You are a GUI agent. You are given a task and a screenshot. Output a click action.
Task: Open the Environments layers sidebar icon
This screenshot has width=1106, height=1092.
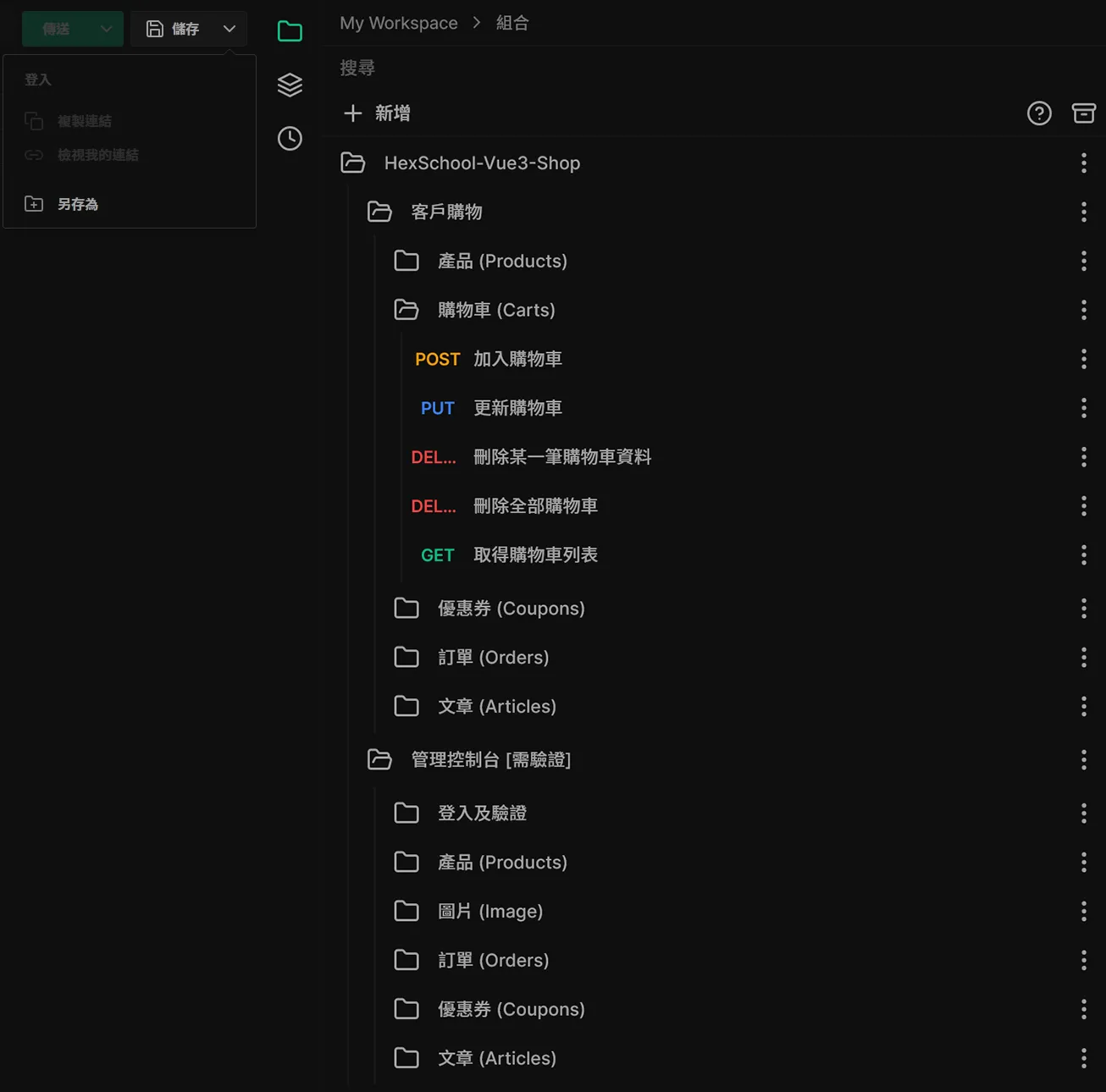point(290,85)
